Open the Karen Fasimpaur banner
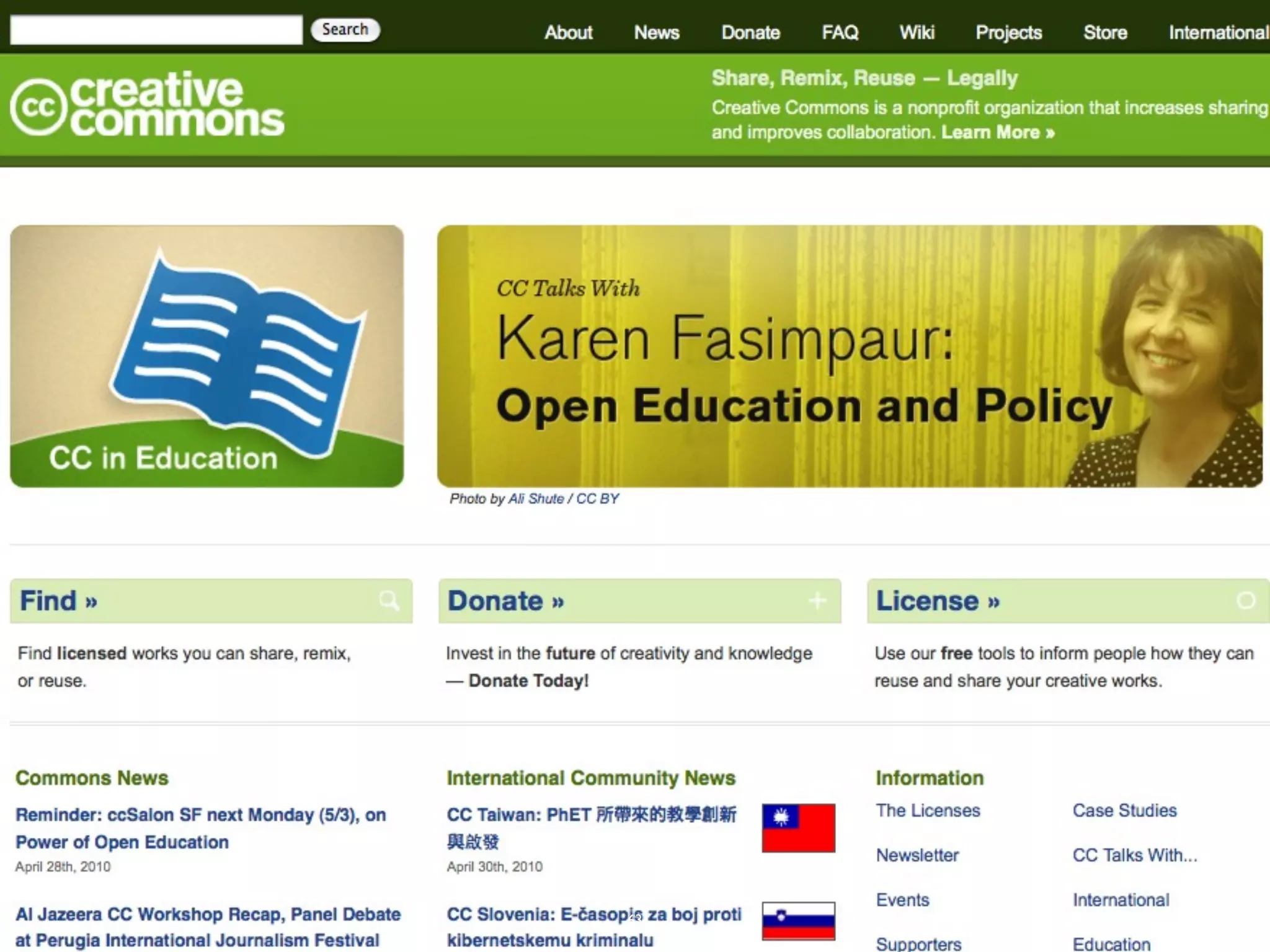Screen dimensions: 1270x952 850,356
